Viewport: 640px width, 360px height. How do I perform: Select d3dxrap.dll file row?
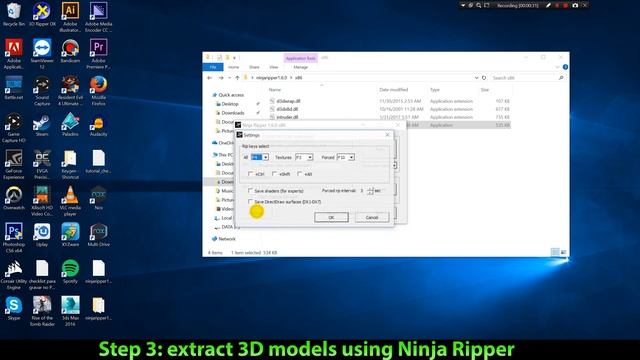coord(390,101)
